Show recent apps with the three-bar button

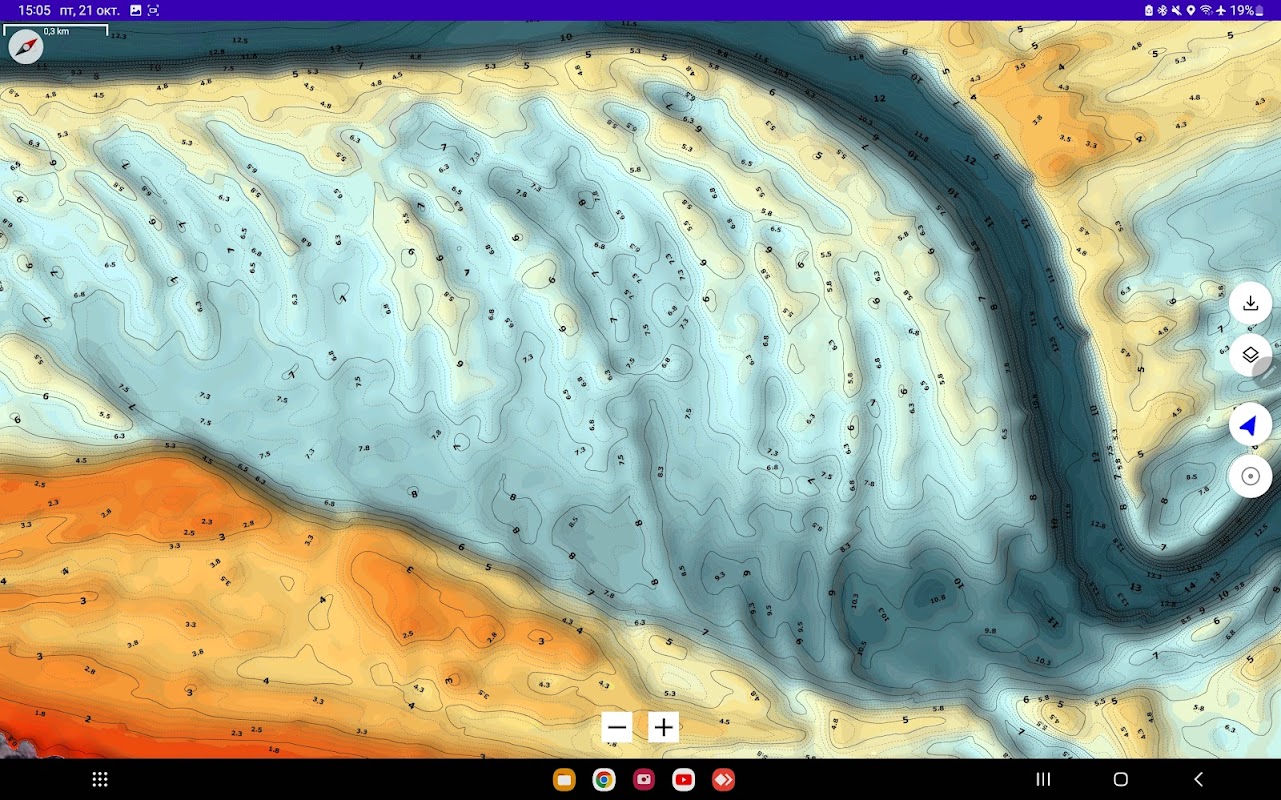point(1043,779)
